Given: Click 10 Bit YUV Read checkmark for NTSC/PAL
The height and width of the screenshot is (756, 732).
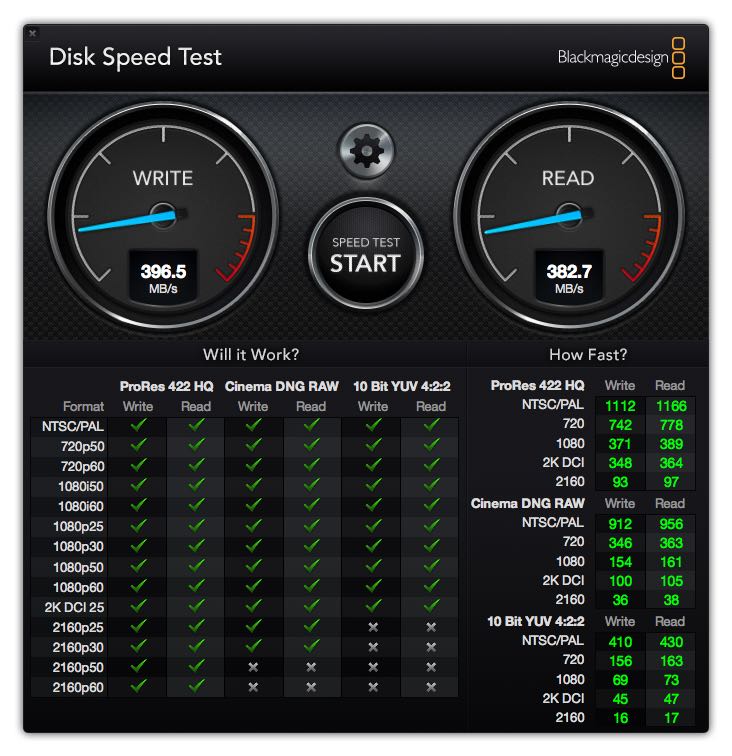Looking at the screenshot, I should click(x=431, y=425).
